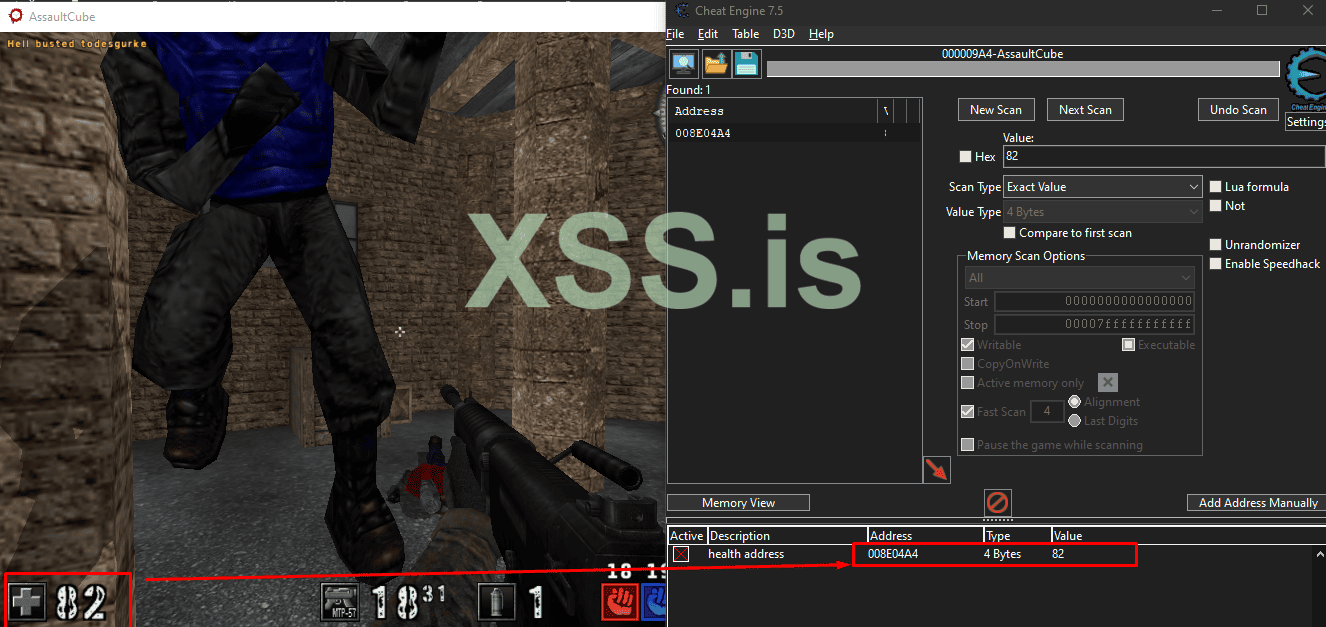Image resolution: width=1326 pixels, height=627 pixels.
Task: Click the Value column header in table
Action: [x=1188, y=536]
